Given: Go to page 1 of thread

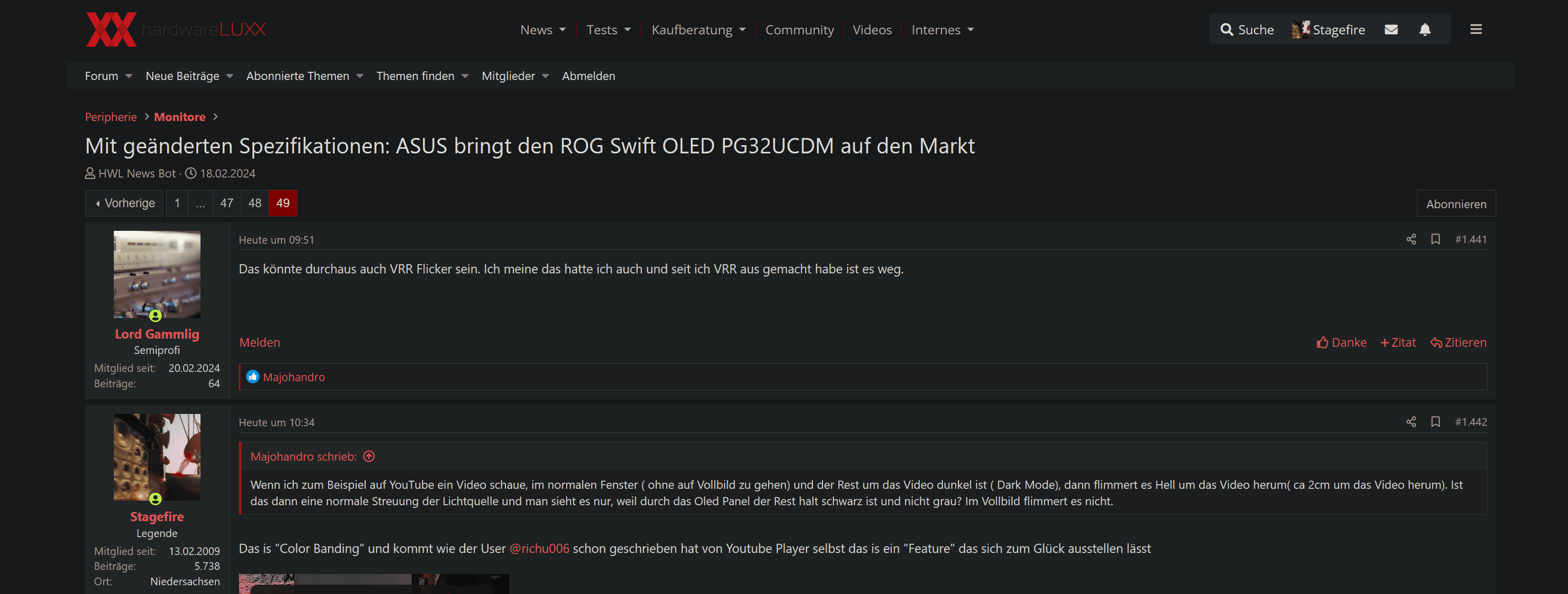Looking at the screenshot, I should pyautogui.click(x=177, y=203).
